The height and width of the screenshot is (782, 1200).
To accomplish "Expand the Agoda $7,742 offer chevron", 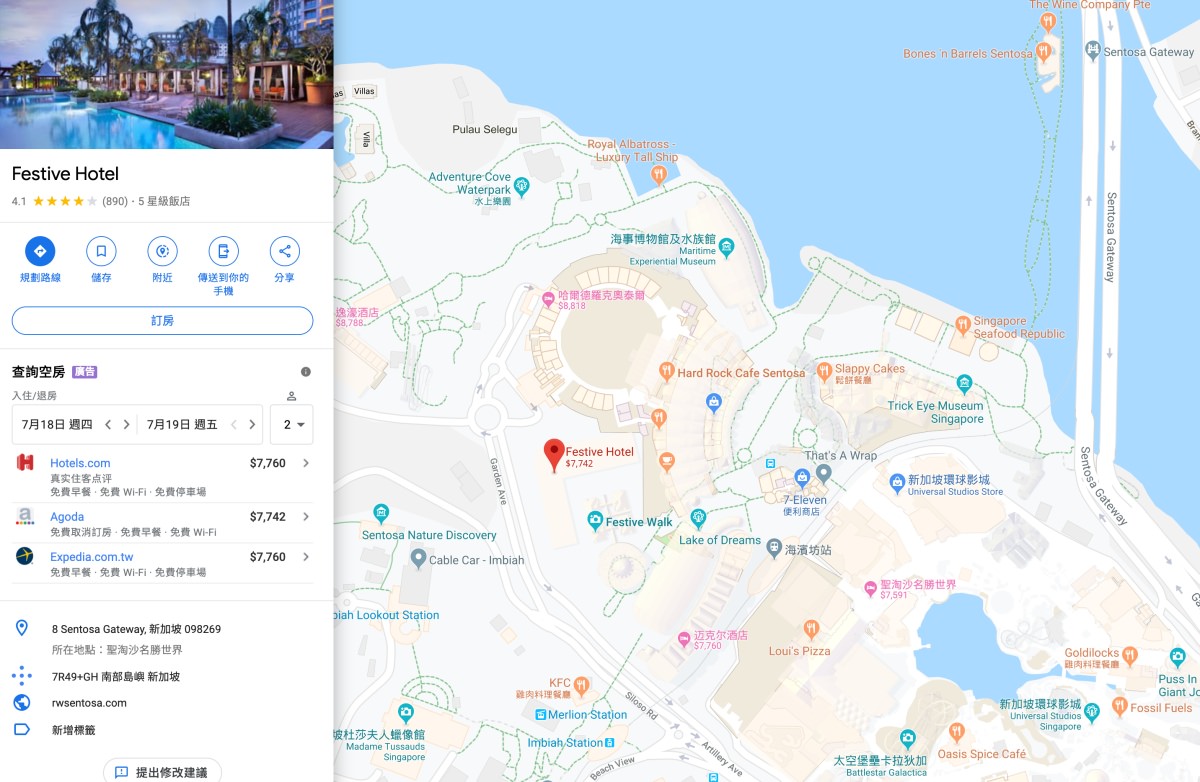I will point(306,517).
